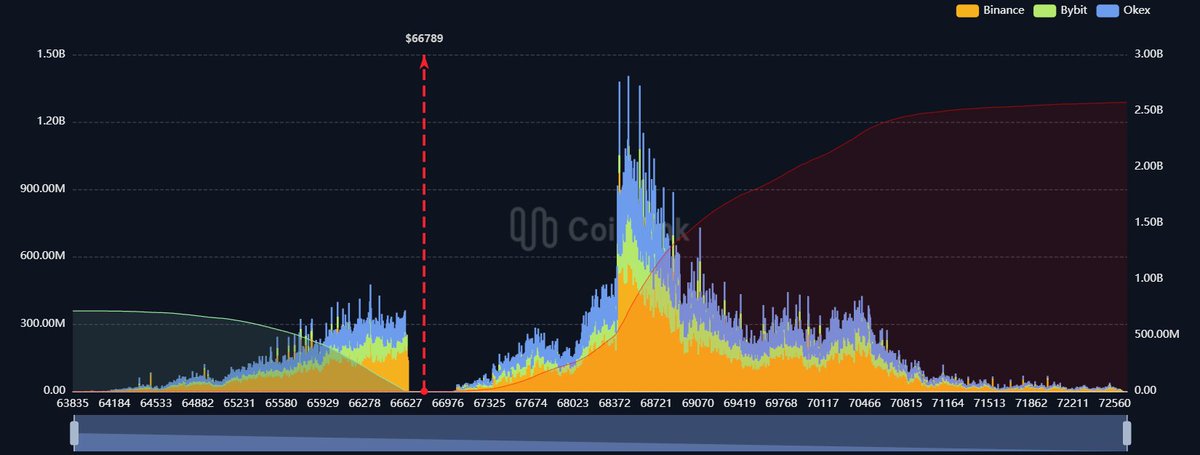Click the orange Binance color swatch
This screenshot has width=1200, height=455.
[x=967, y=10]
